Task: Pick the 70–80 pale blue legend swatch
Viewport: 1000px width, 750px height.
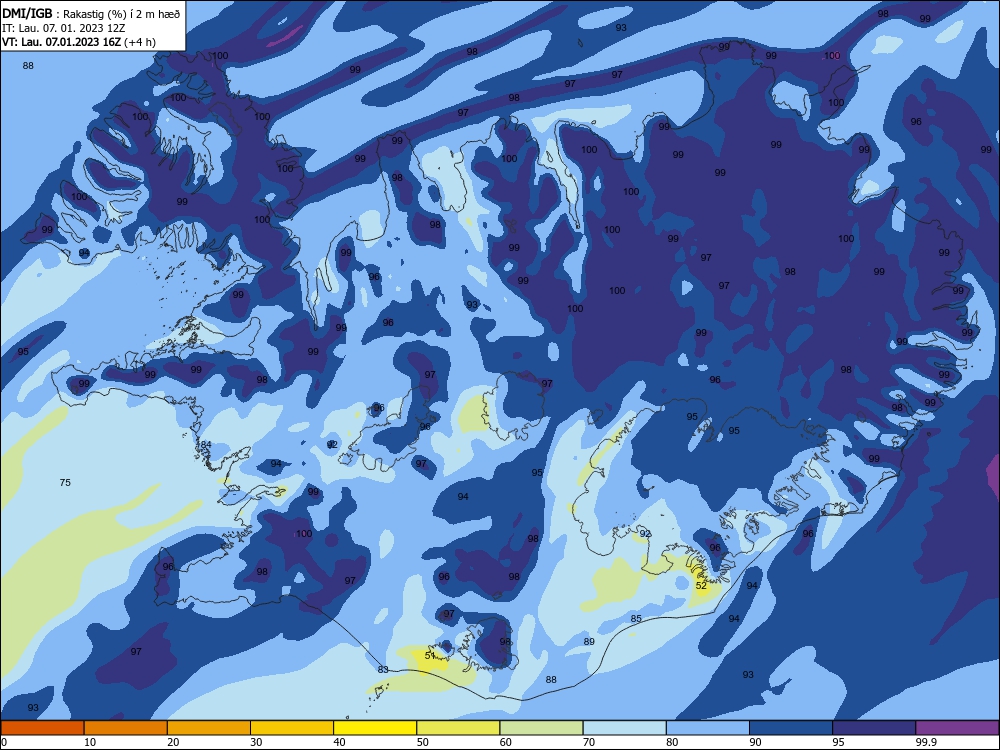Action: click(624, 728)
